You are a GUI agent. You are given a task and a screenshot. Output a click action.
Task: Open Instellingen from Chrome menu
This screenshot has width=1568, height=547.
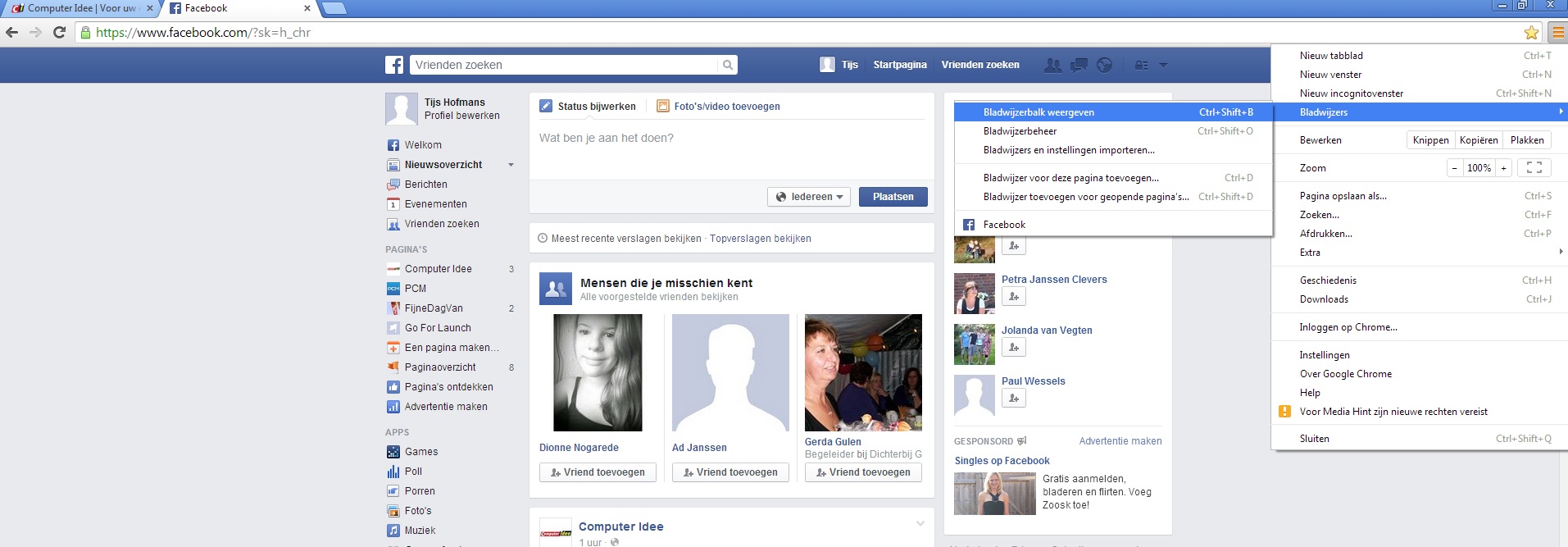[1419, 355]
